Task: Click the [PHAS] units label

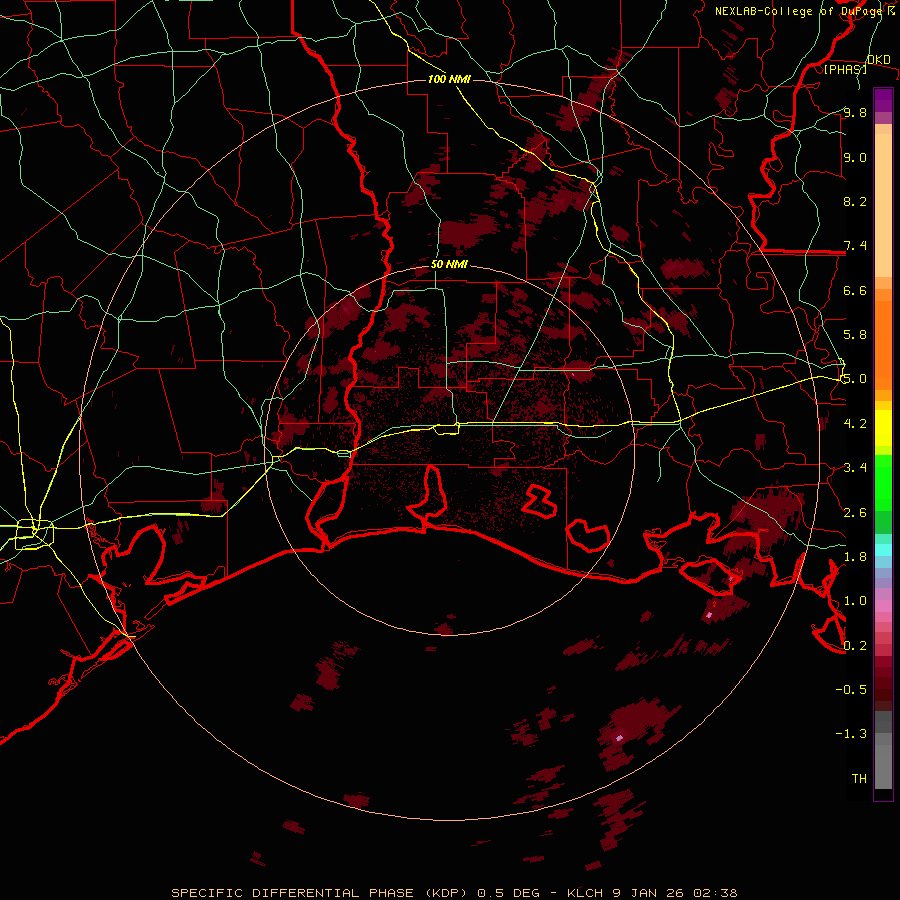Action: (845, 69)
